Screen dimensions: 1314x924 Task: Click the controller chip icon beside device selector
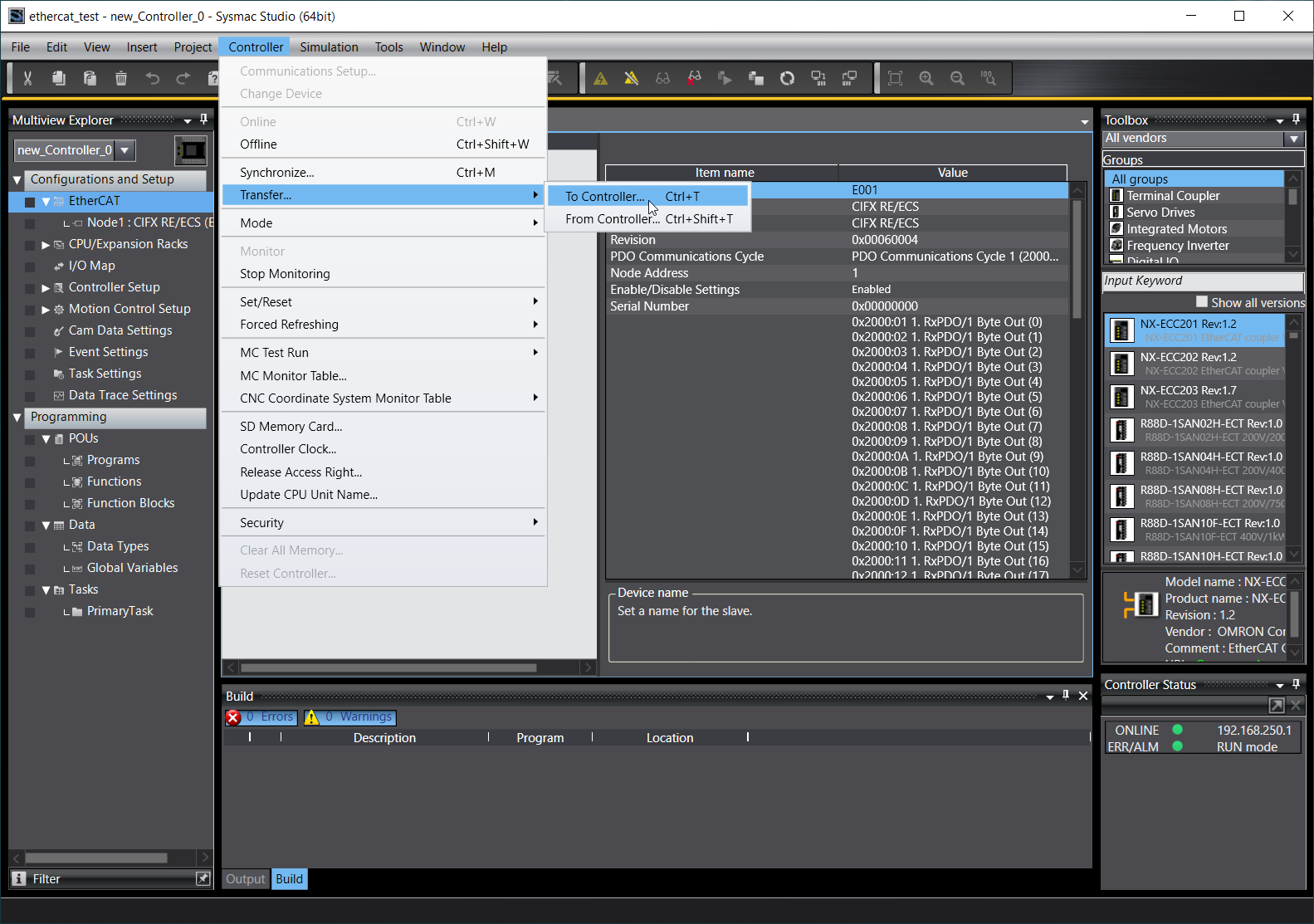tap(191, 150)
